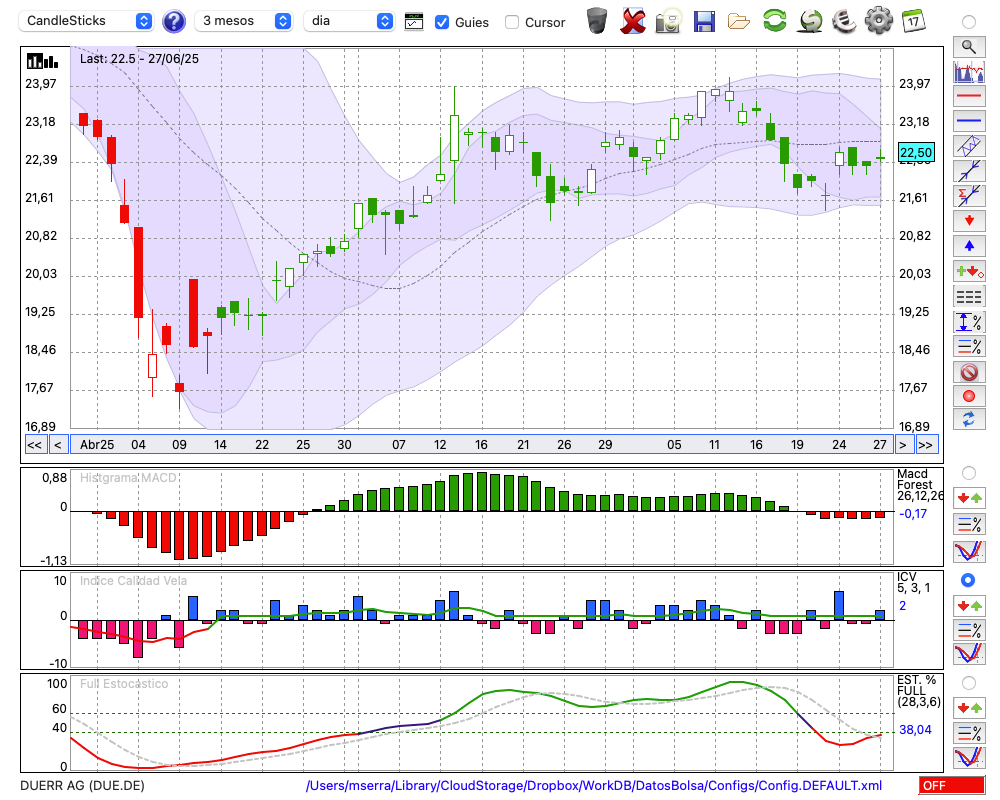The height and width of the screenshot is (800, 1000).
Task: Click the euro currency icon
Action: [844, 21]
